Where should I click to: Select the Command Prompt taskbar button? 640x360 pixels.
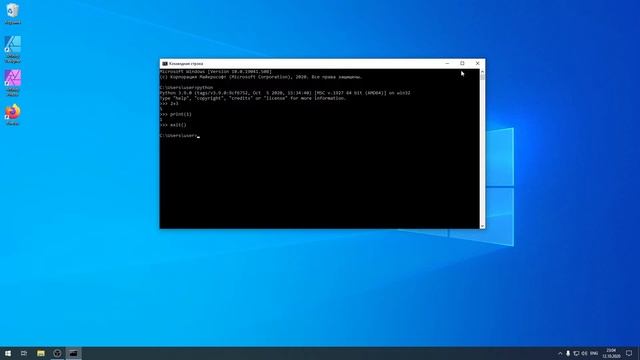click(73, 353)
